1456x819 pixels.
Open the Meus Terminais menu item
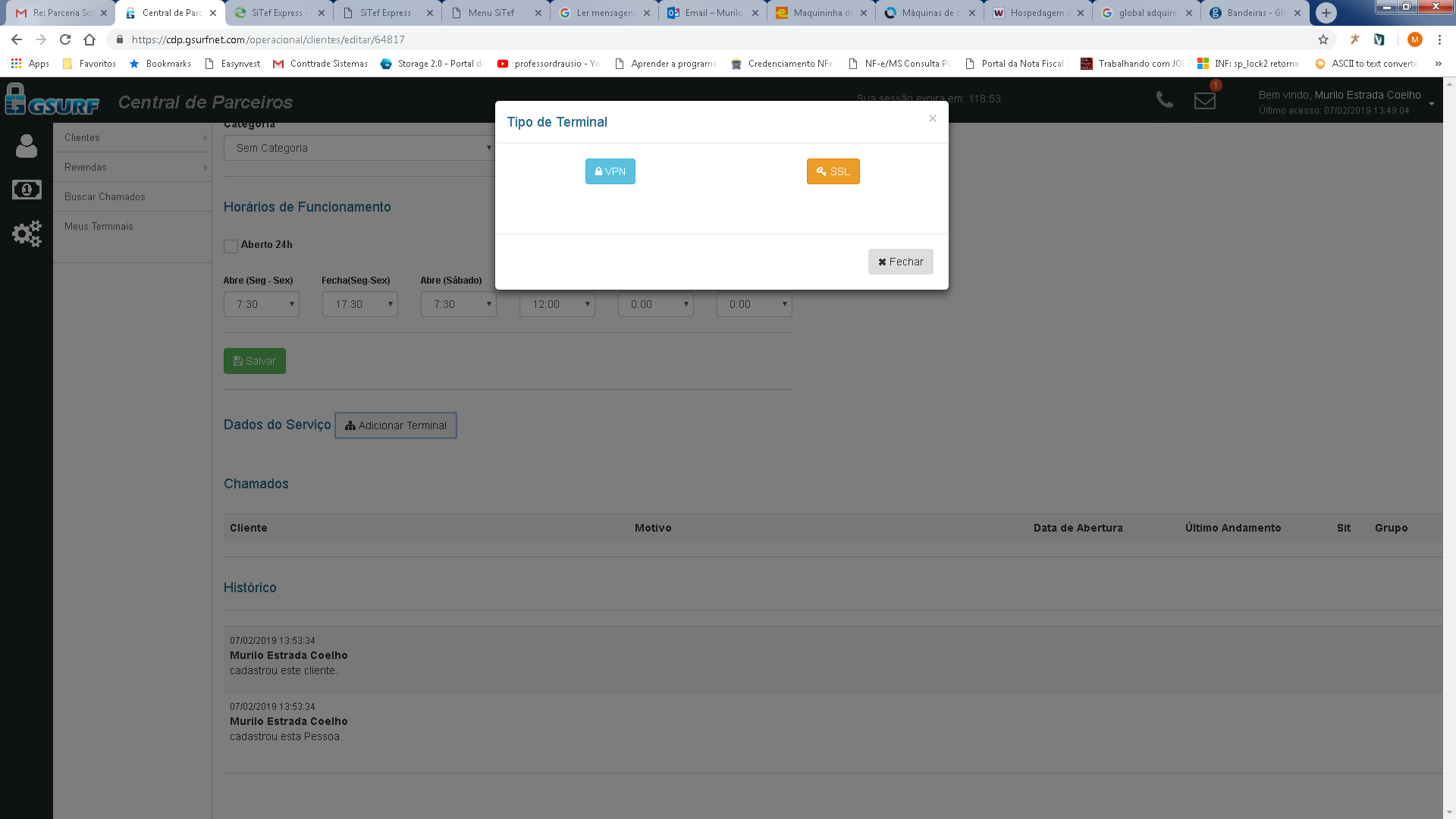point(99,226)
